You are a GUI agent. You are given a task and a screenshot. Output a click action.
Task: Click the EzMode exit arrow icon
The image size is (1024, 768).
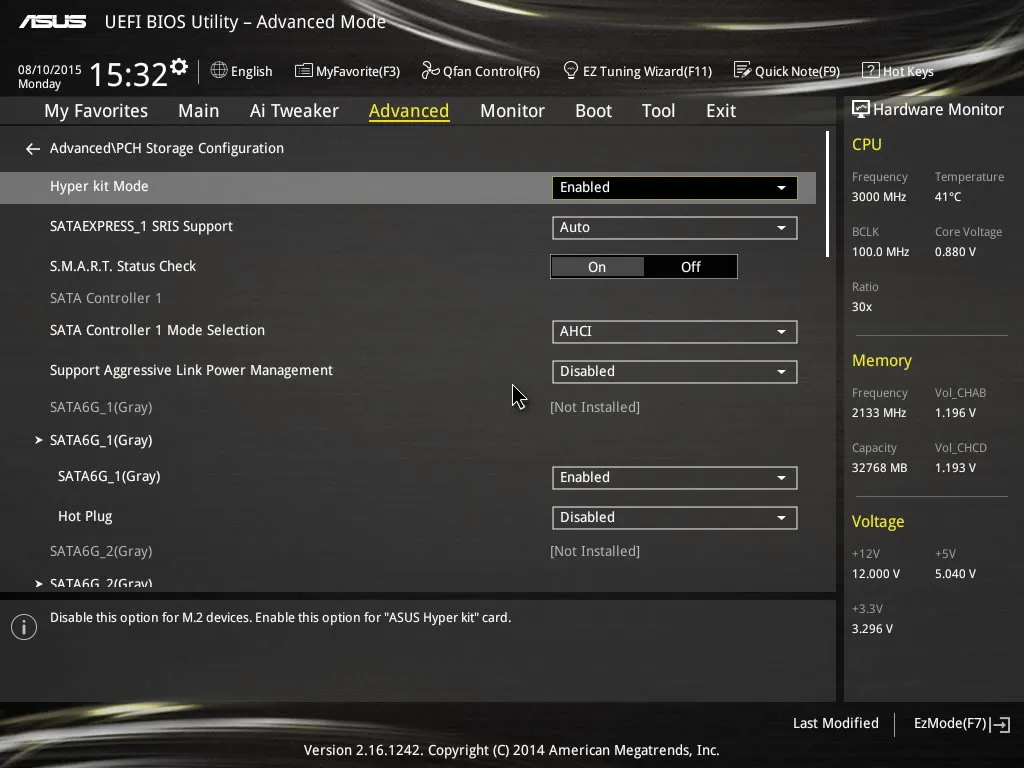click(1000, 724)
